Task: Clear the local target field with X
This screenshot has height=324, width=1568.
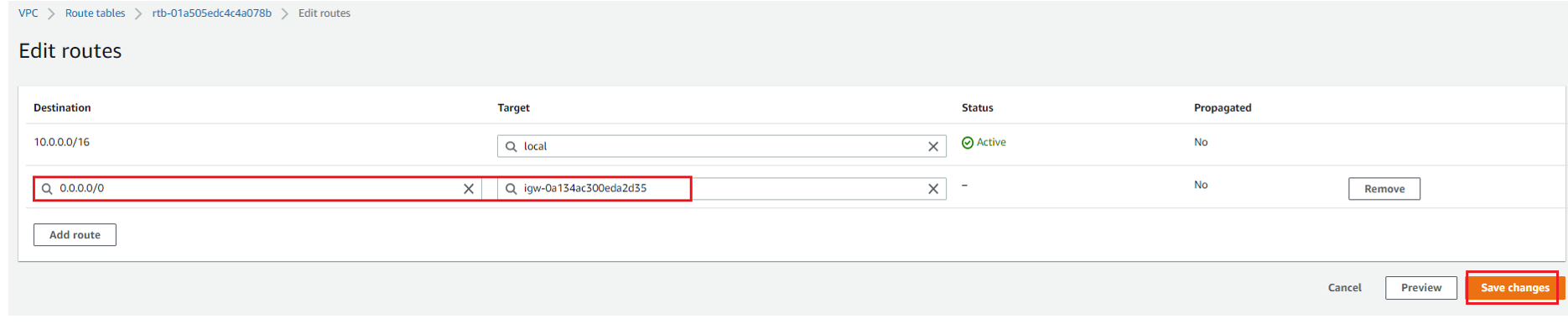Action: point(932,146)
